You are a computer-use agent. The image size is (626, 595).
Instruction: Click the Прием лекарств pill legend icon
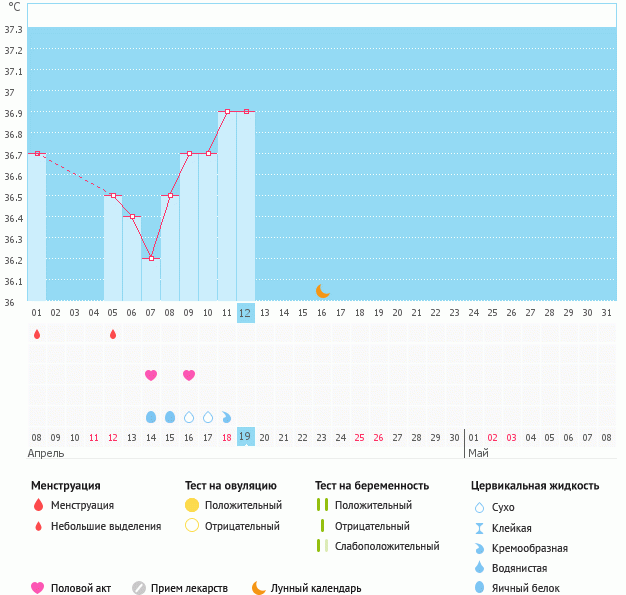tap(139, 588)
